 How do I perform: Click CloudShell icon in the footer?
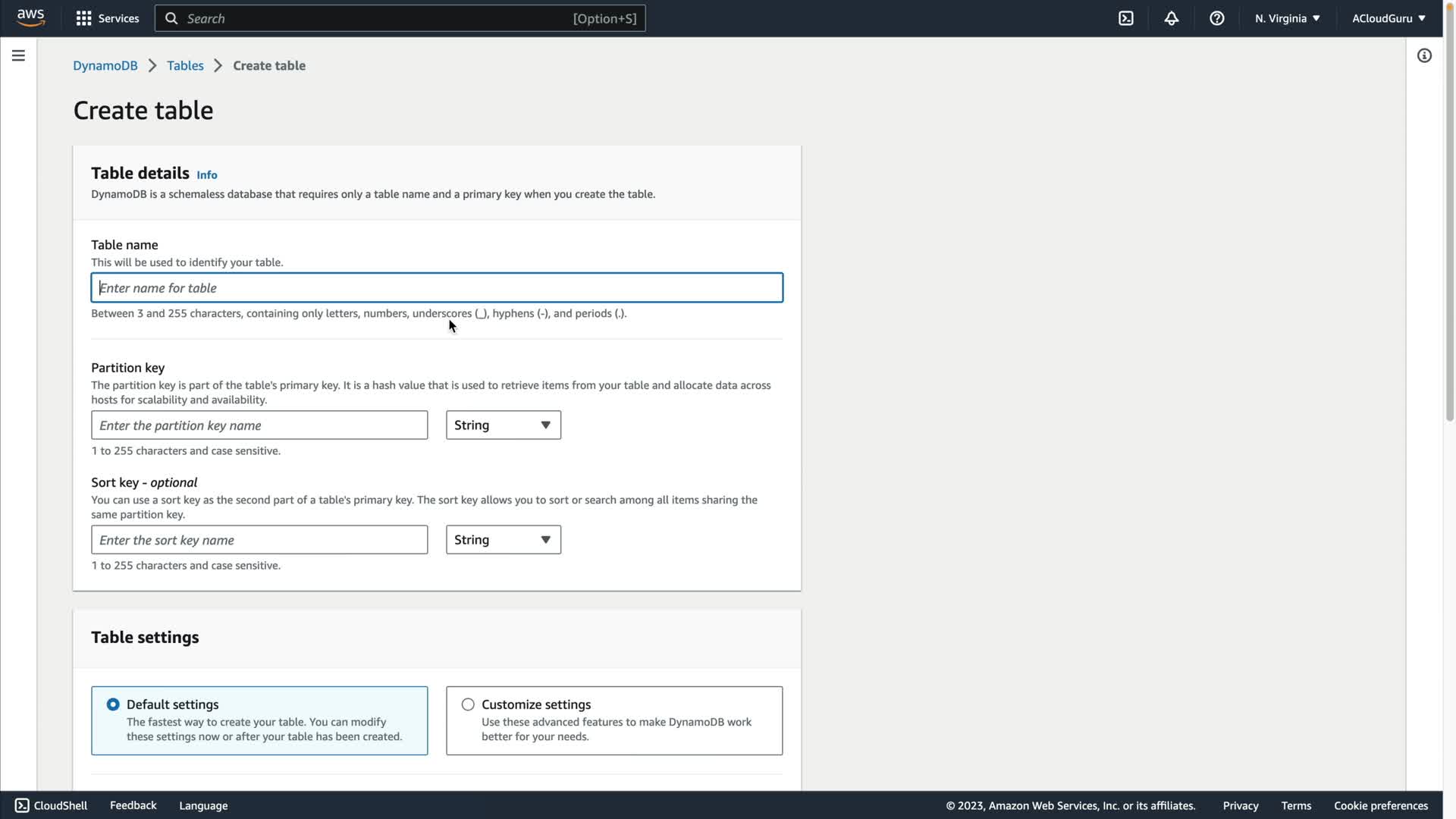point(22,805)
